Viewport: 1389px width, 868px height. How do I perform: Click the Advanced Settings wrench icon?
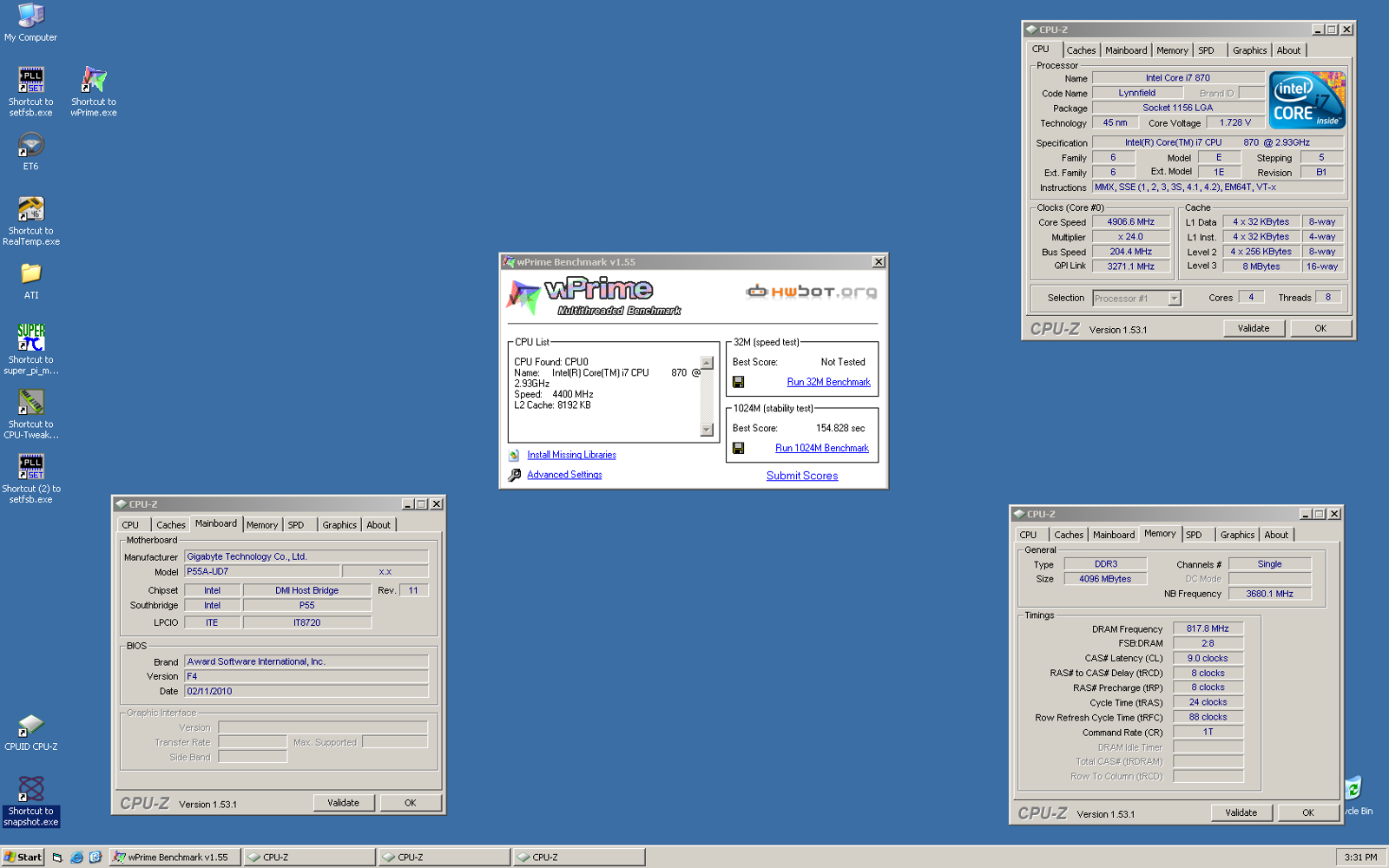tap(514, 475)
